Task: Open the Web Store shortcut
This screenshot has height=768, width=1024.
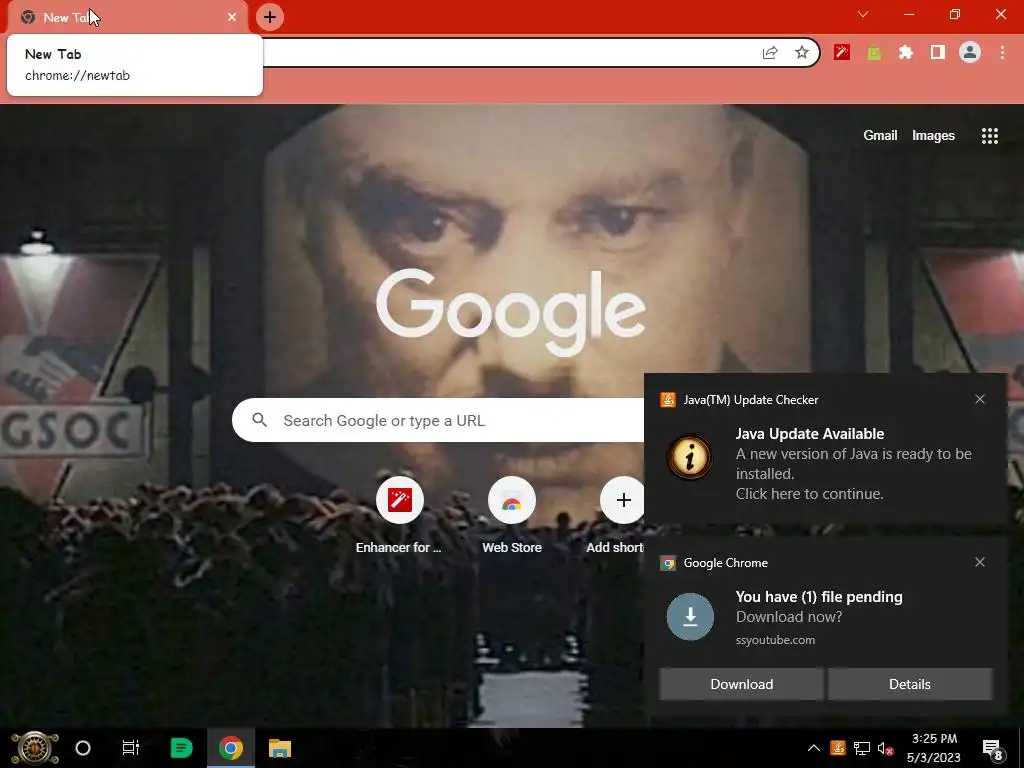Action: pyautogui.click(x=512, y=516)
